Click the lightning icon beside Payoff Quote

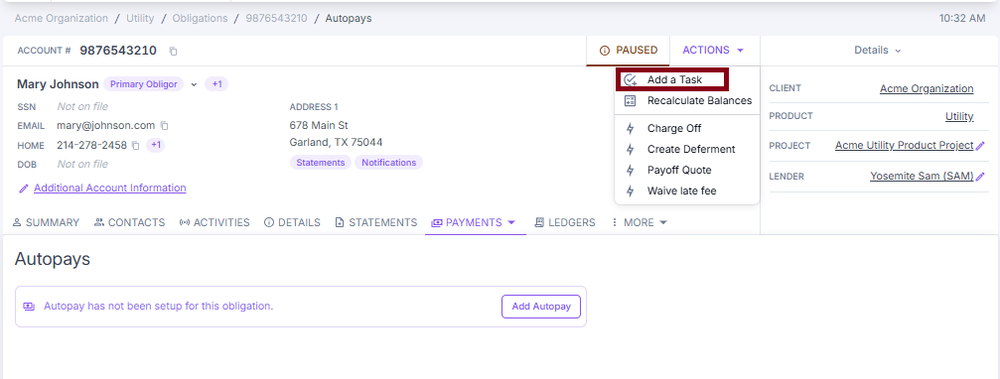coord(630,170)
